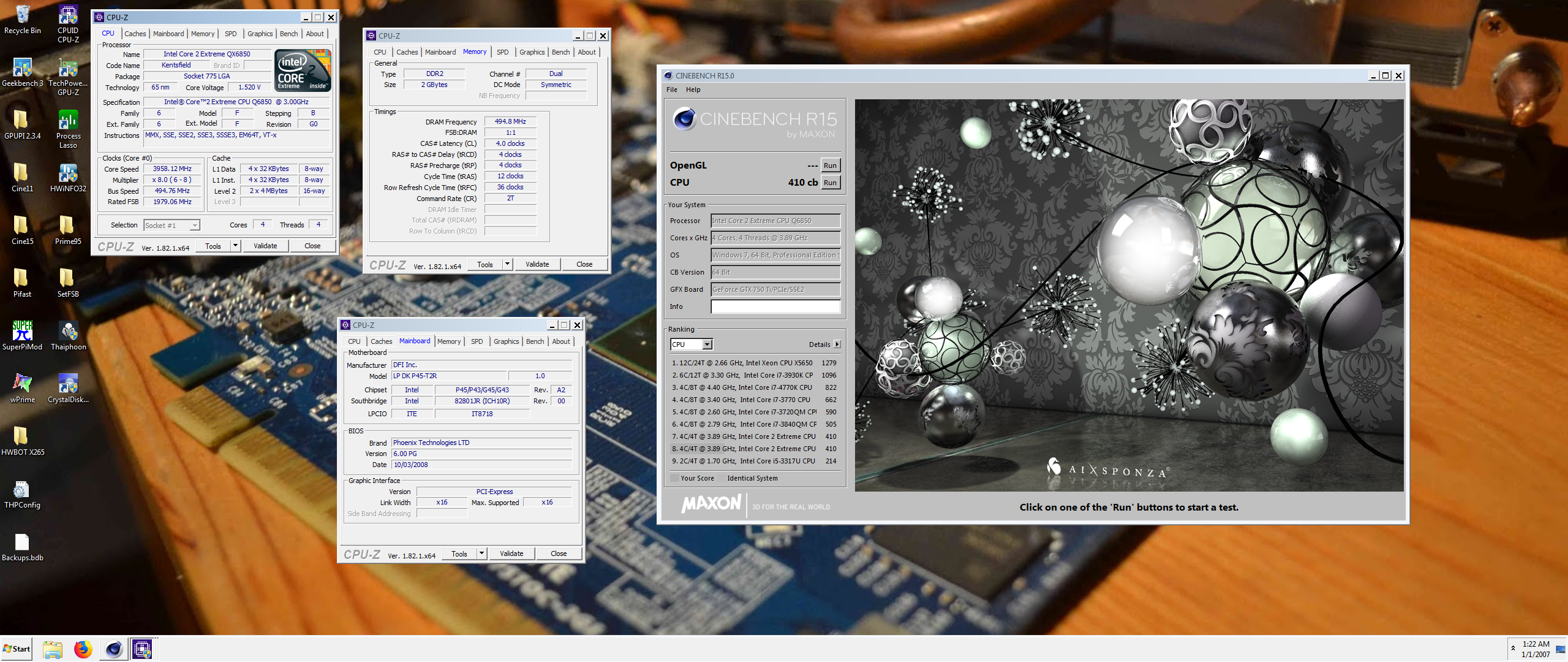Select the Backups.bdb file icon
The width and height of the screenshot is (1568, 662).
tap(23, 547)
